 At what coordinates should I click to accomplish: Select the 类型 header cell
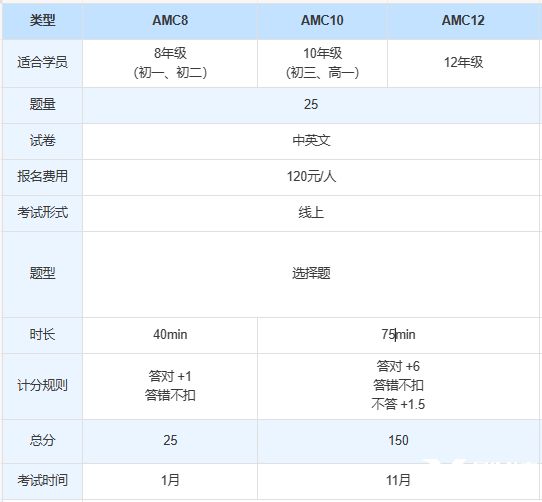42,20
